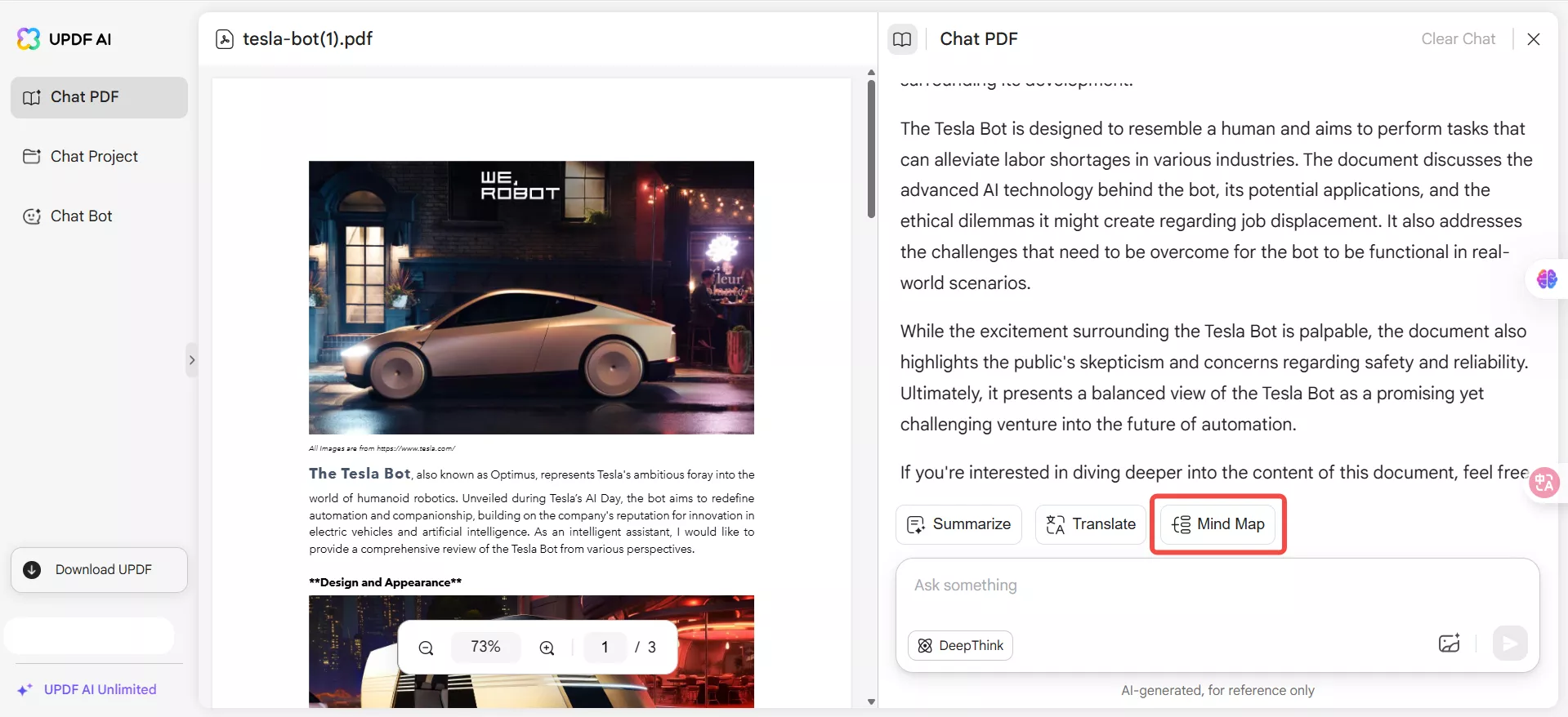Close the Chat PDF panel
1568x717 pixels.
coord(1534,39)
